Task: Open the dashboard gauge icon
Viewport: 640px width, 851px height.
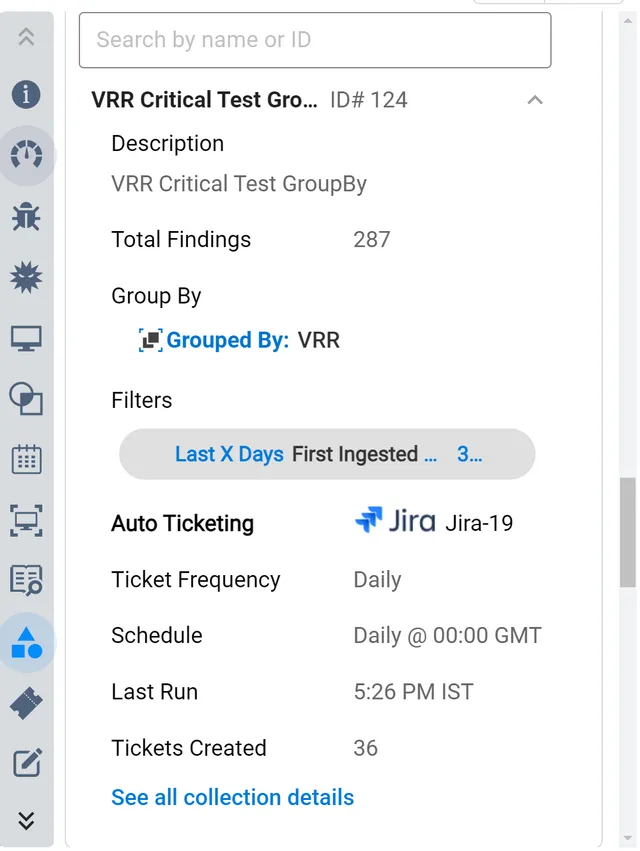Action: coord(26,155)
